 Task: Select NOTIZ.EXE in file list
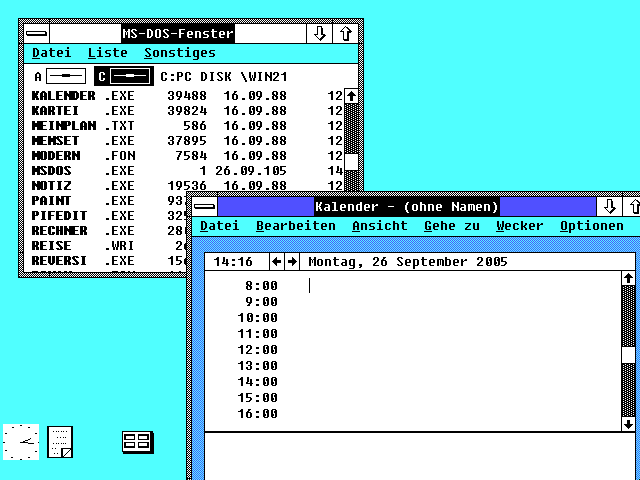187,186
